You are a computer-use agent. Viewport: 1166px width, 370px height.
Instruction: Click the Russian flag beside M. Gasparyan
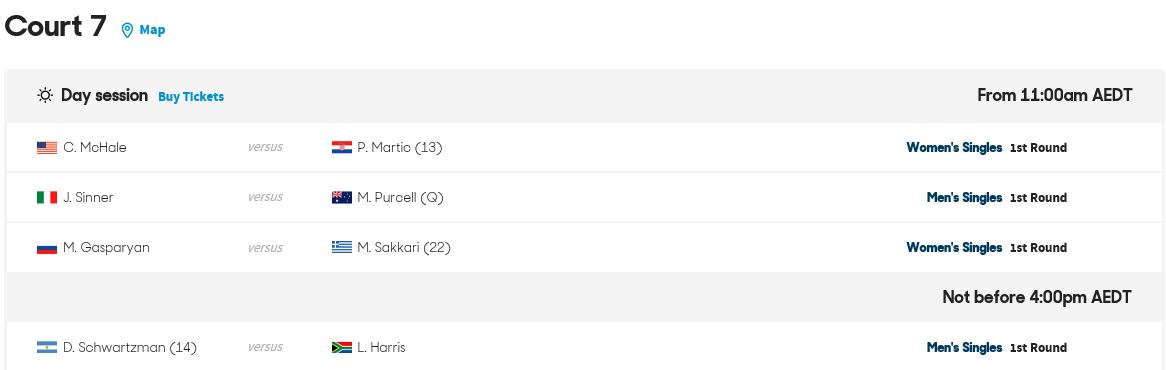point(47,247)
